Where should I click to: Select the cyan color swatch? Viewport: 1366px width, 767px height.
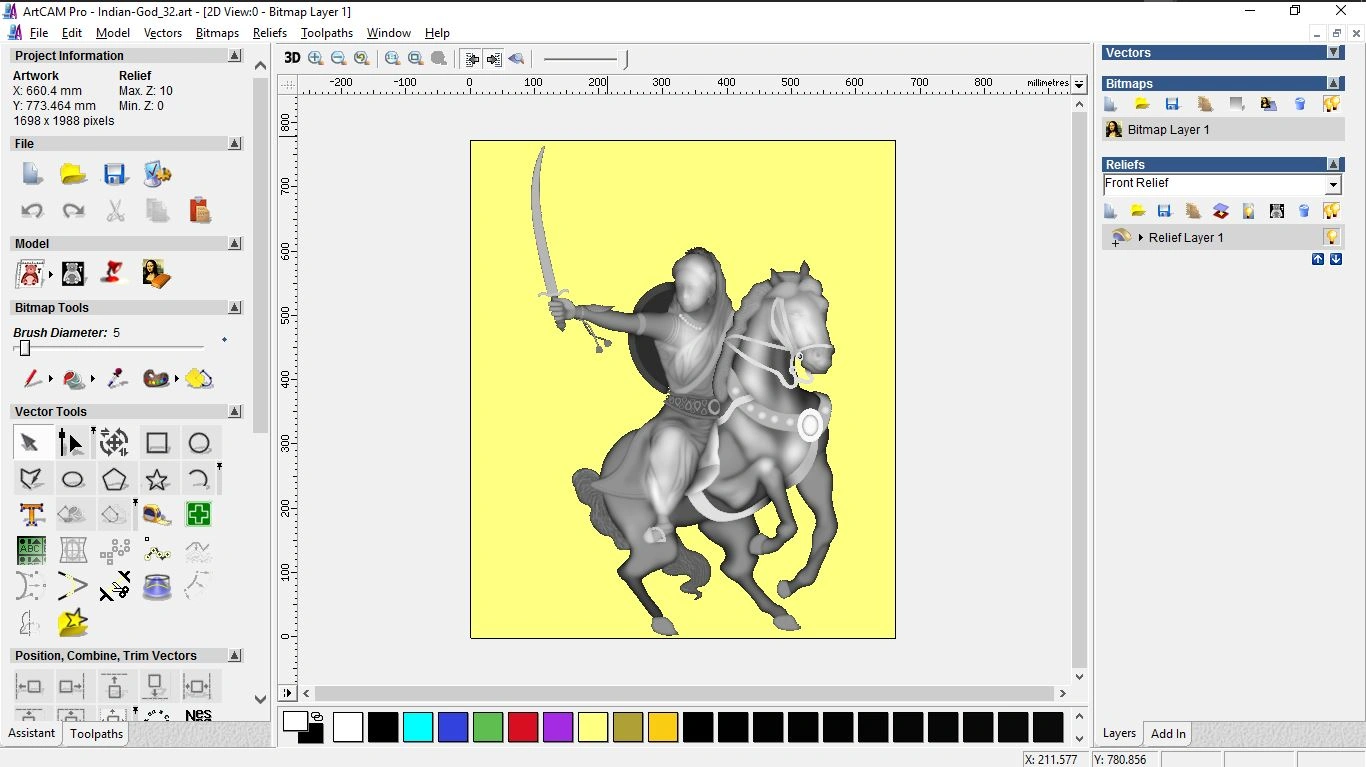click(x=417, y=727)
